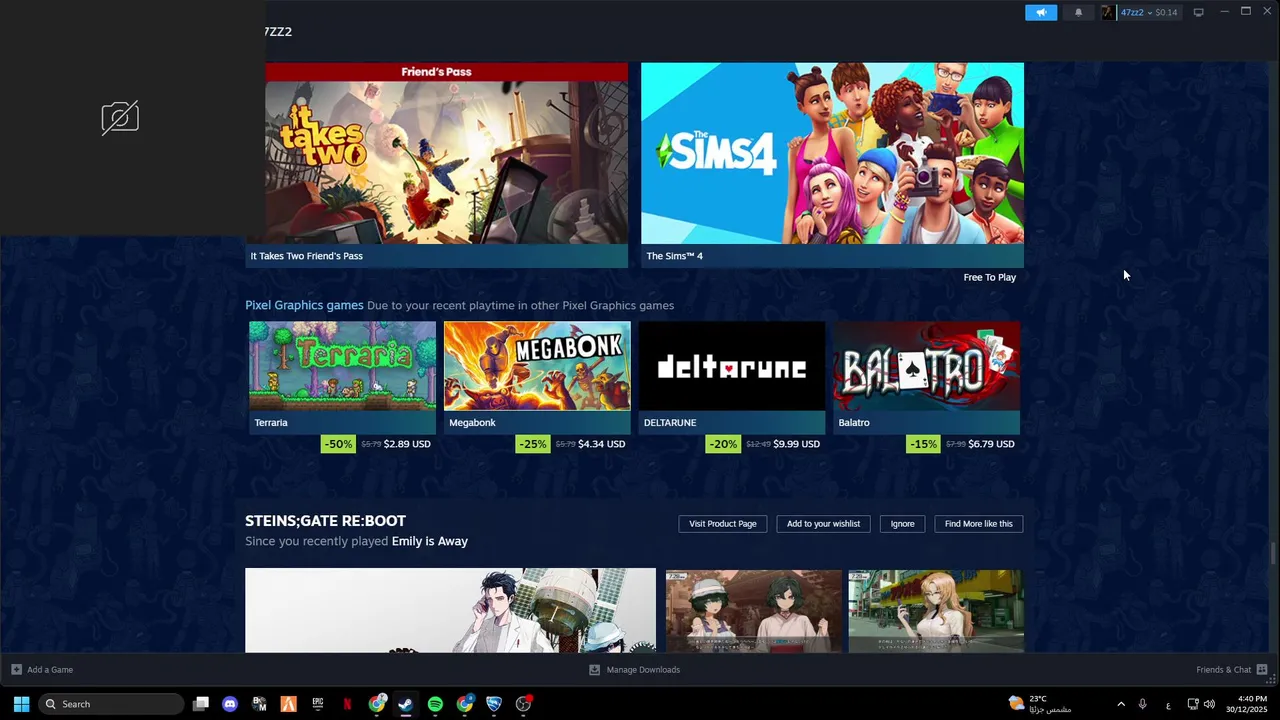Open Steam announcements megaphone button
Image resolution: width=1280 pixels, height=720 pixels.
(1041, 12)
